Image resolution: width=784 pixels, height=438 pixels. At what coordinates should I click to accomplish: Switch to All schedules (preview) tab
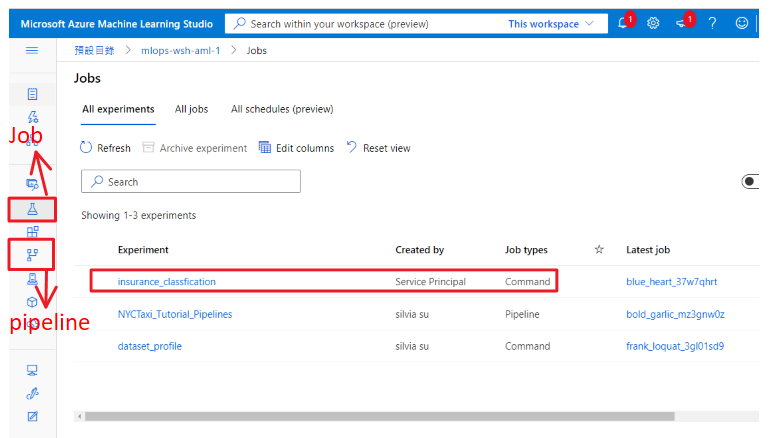[282, 109]
